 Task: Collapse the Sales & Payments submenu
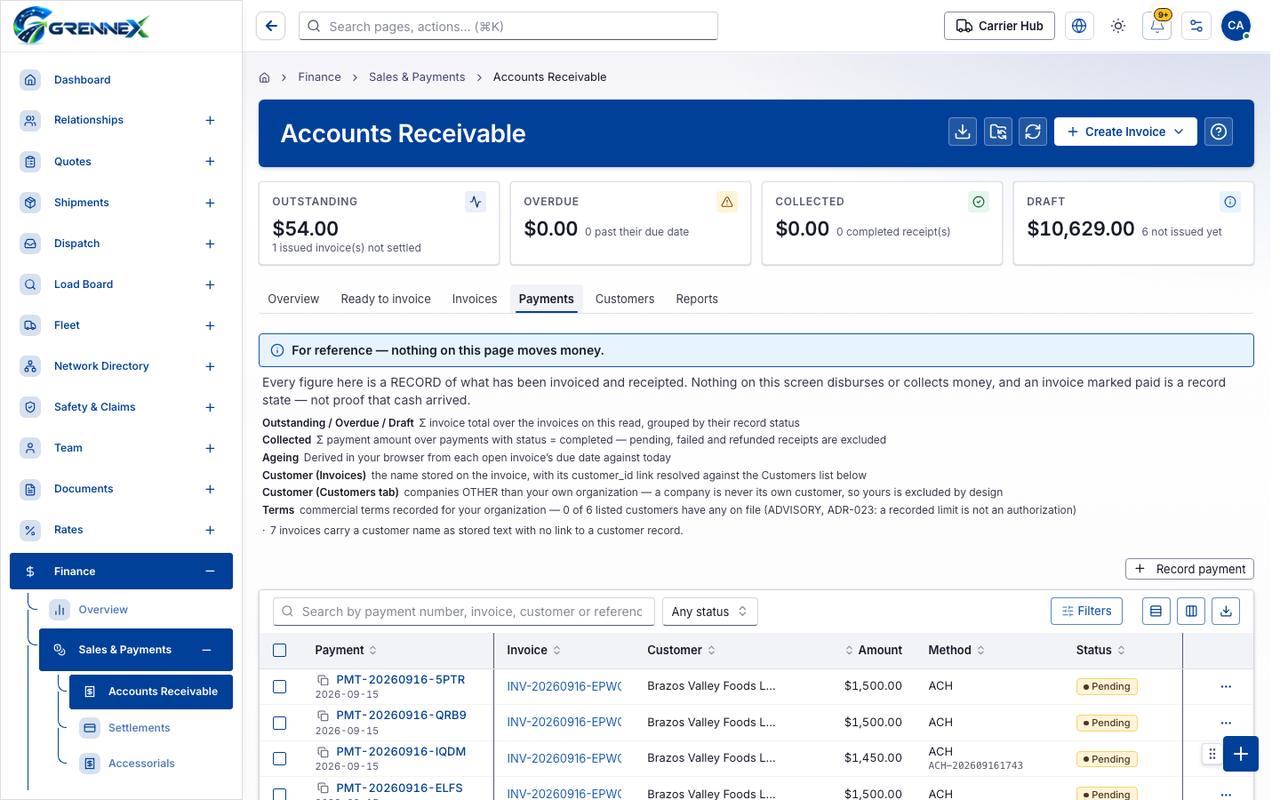click(206, 650)
